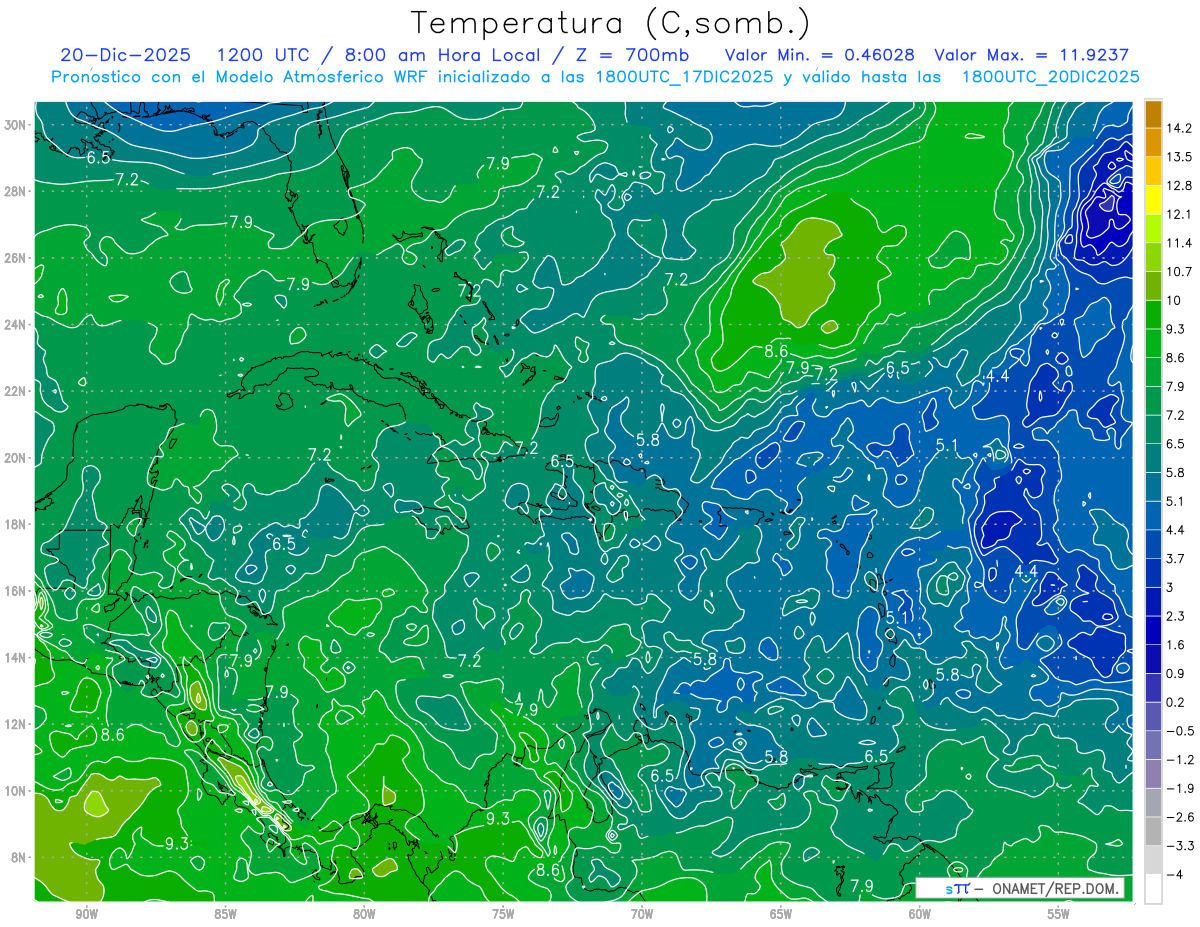Click the '30N' latitude axis label
Screen dimensions: 1200x927
click(x=14, y=124)
